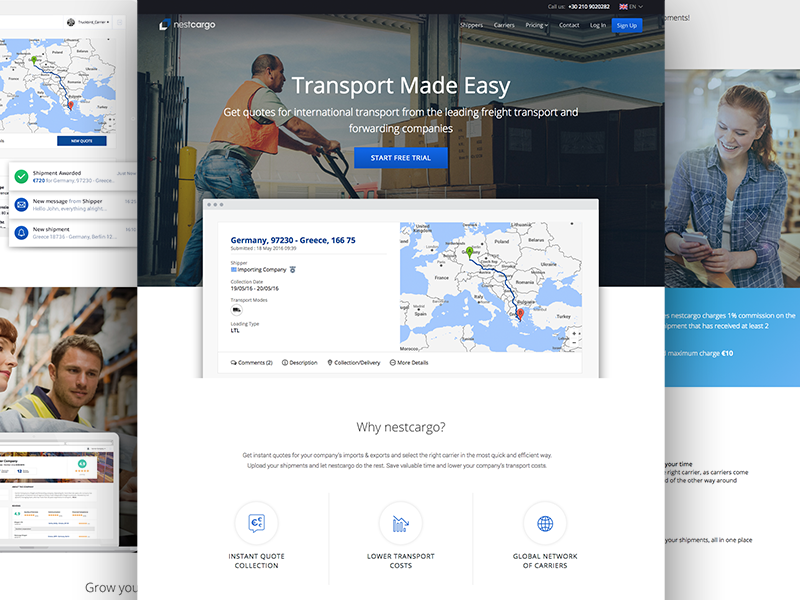Click the green Germany map marker

point(470,251)
